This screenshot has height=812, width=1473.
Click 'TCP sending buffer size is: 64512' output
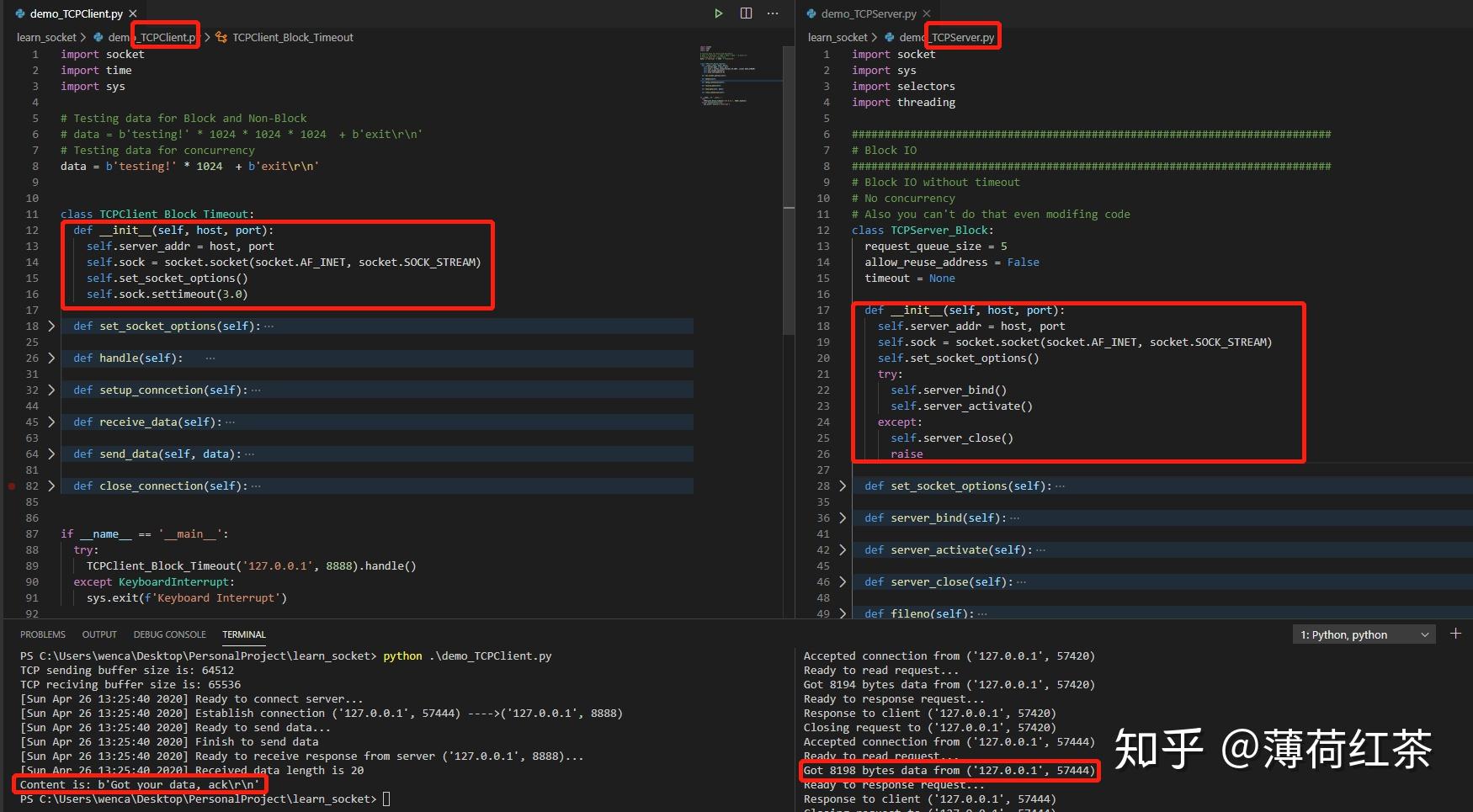[127, 671]
